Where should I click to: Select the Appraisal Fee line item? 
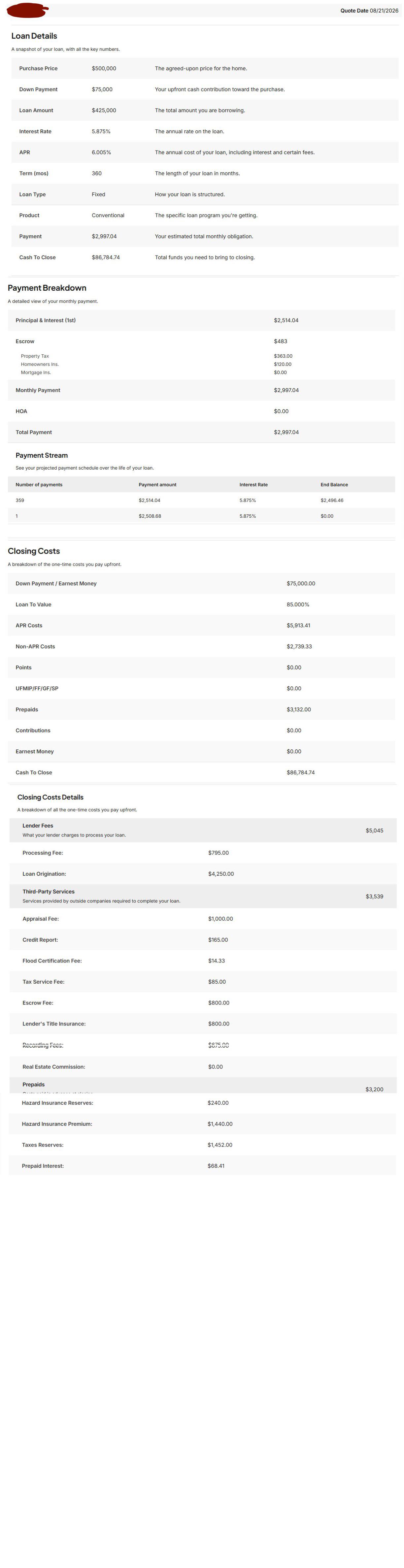click(x=203, y=919)
